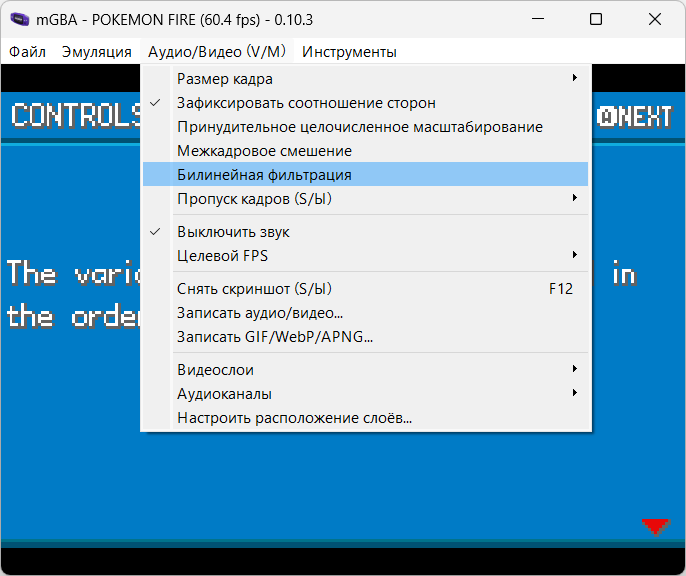Close the mGBA window

(x=655, y=19)
